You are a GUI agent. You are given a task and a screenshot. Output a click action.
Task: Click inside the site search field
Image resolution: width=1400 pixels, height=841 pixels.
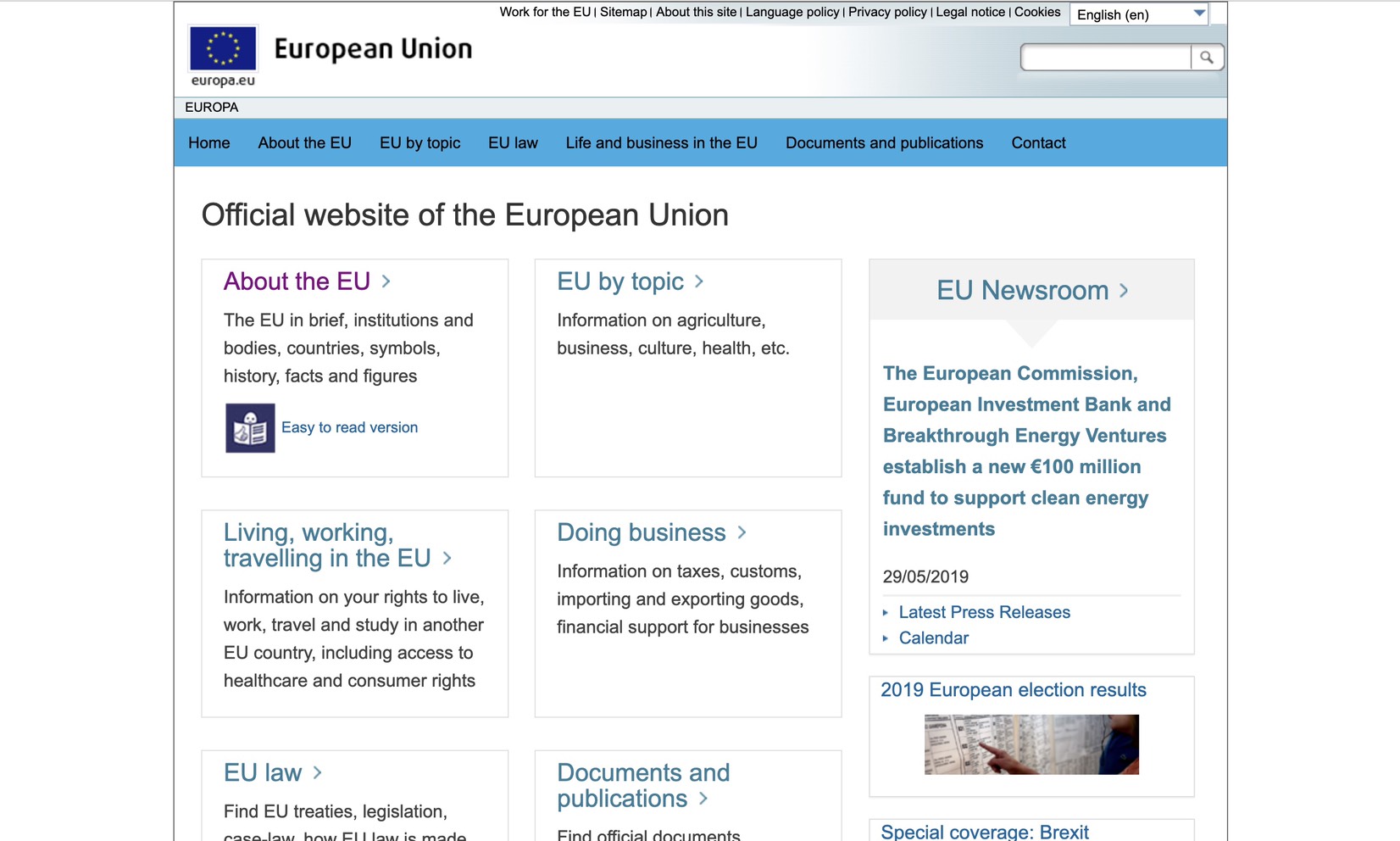pyautogui.click(x=1106, y=58)
